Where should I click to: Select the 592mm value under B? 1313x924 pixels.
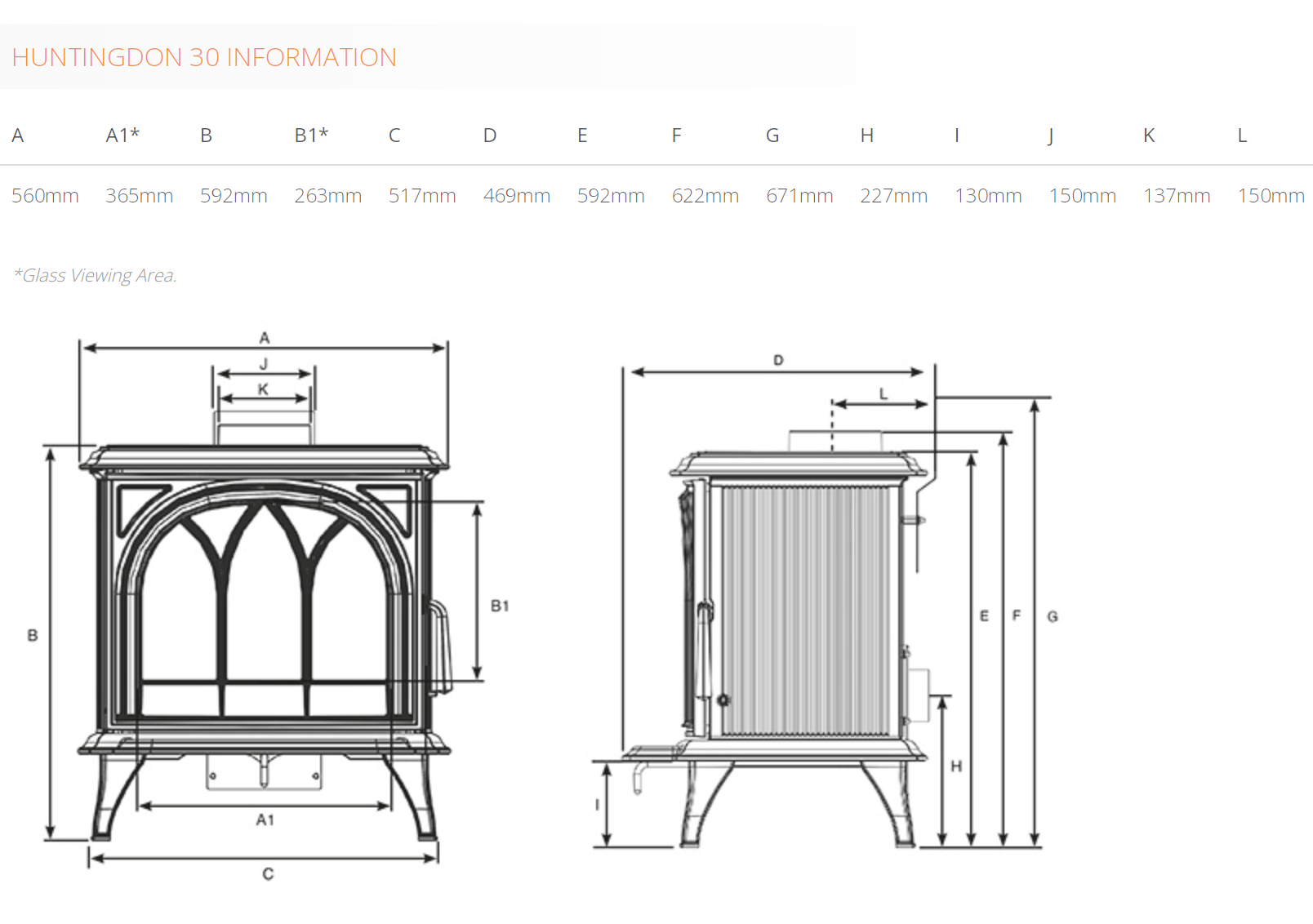(234, 196)
